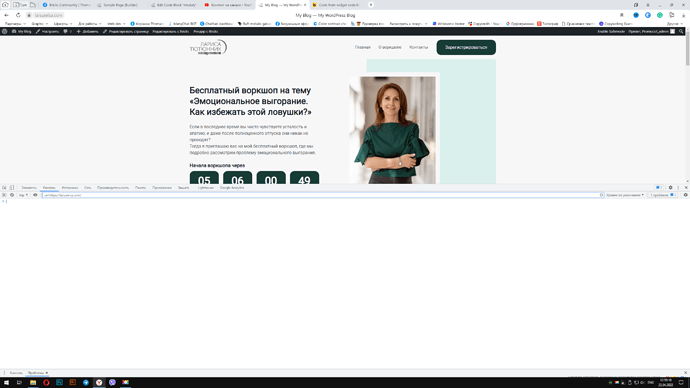The height and width of the screenshot is (388, 690).
Task: Switch to the Elements tab in DevTools
Action: pyautogui.click(x=29, y=188)
